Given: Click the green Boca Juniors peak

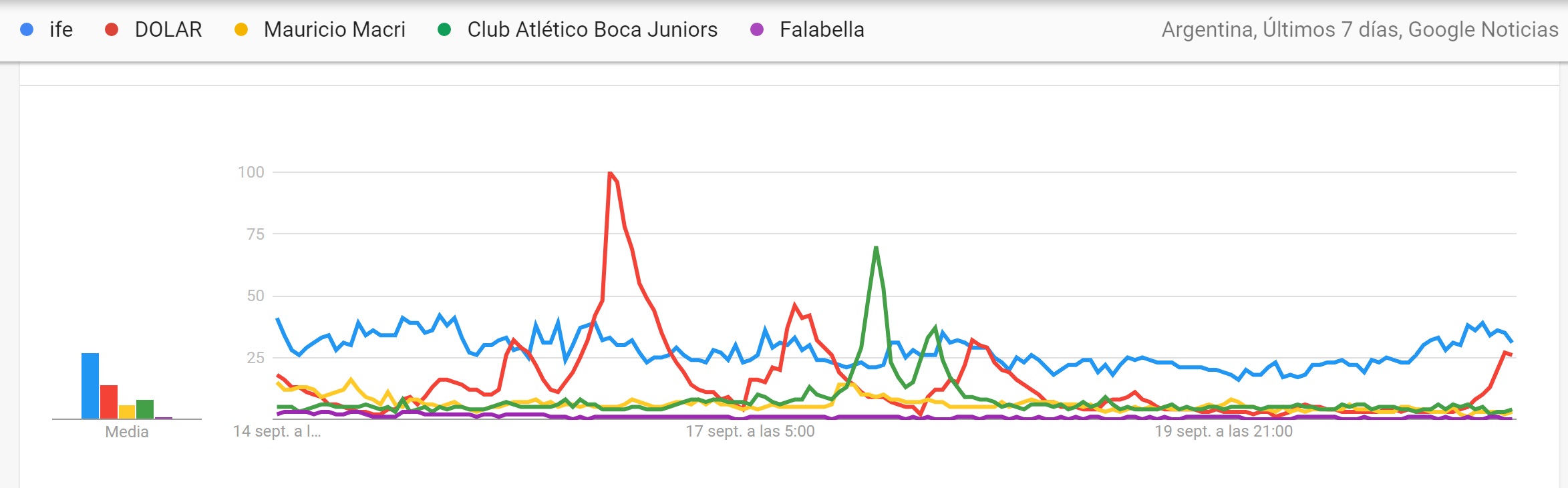Looking at the screenshot, I should pos(876,248).
